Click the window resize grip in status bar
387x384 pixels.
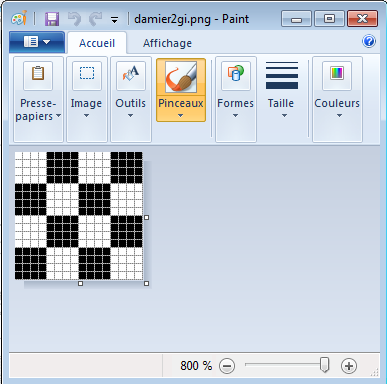tap(375, 372)
